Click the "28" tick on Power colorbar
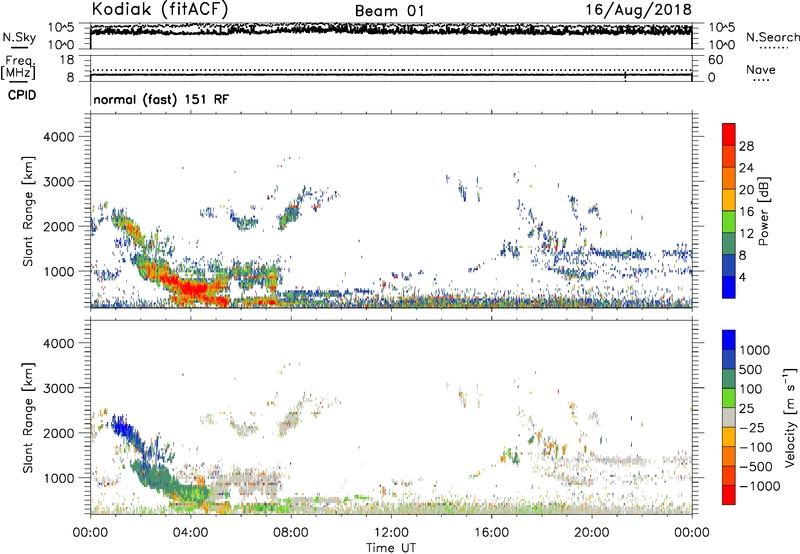The image size is (800, 554). tap(746, 146)
